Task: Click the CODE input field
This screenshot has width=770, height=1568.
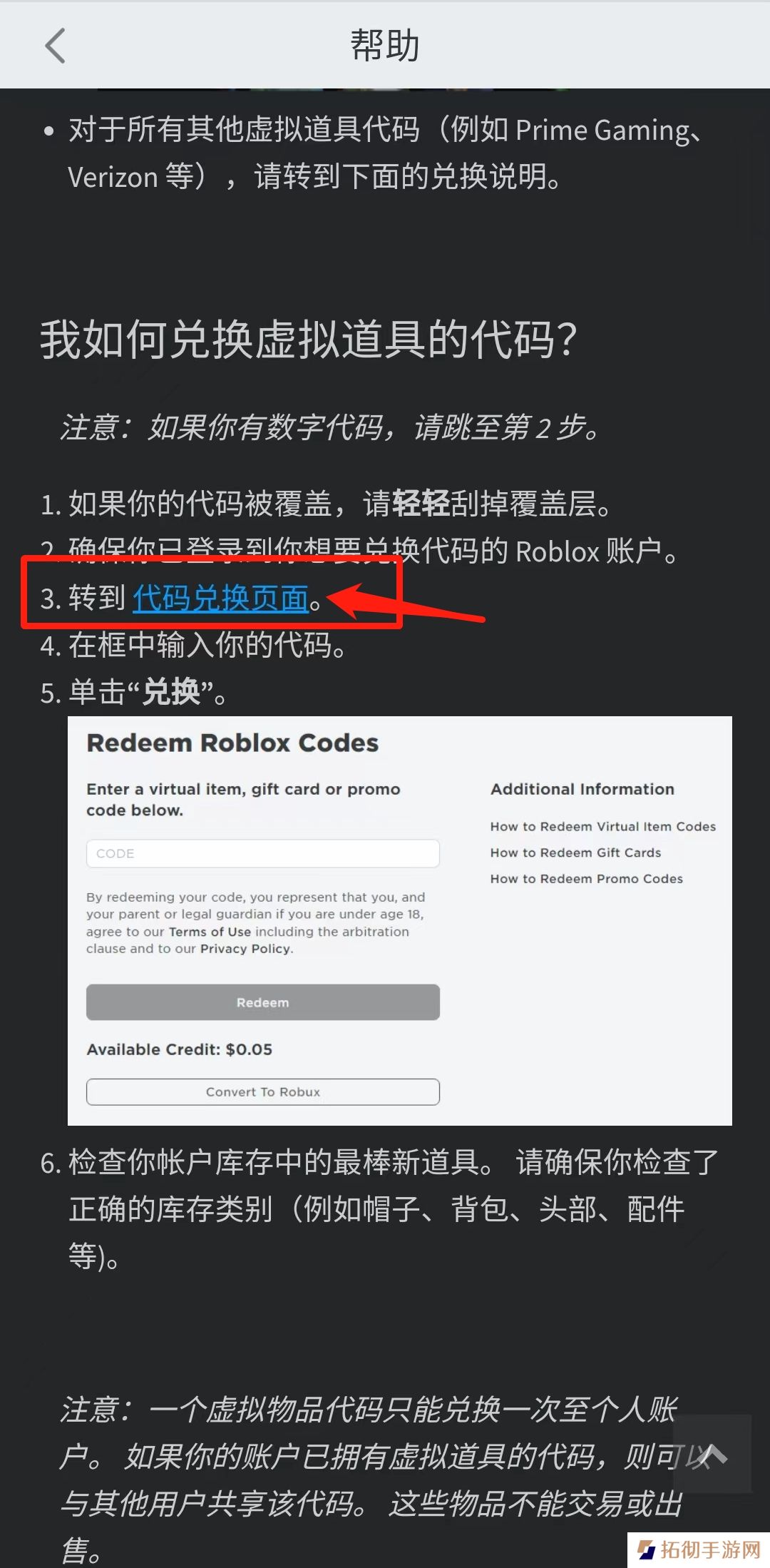Action: pyautogui.click(x=263, y=853)
